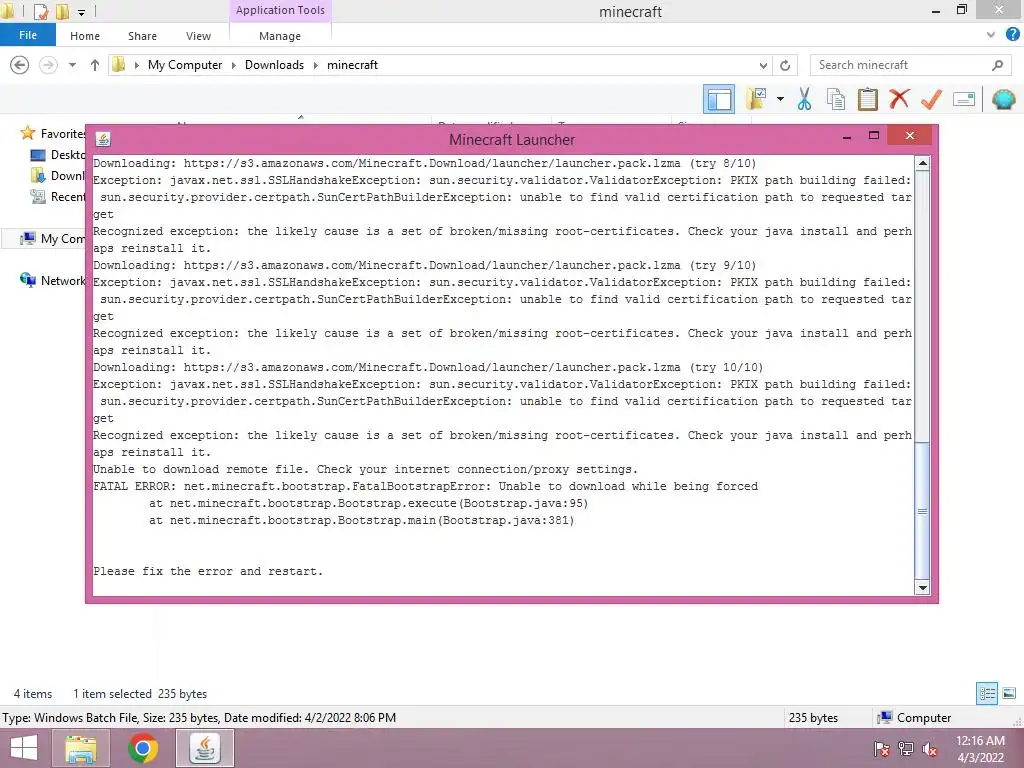The image size is (1024, 768).
Task: Open Explorer Help question mark icon
Action: pyautogui.click(x=1012, y=35)
